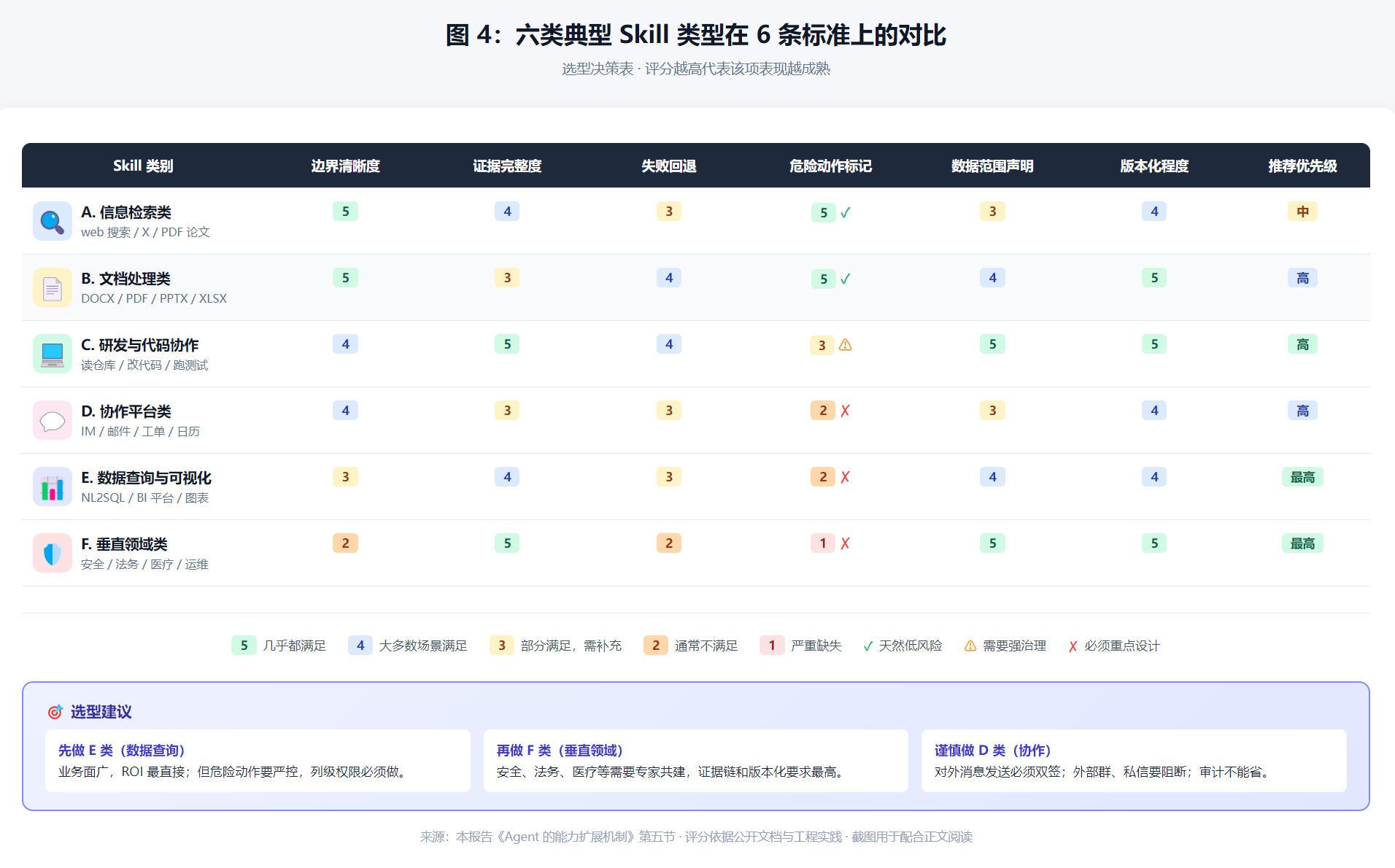This screenshot has width=1395, height=868.
Task: Click the 版本化程度 column header
Action: 1154,166
